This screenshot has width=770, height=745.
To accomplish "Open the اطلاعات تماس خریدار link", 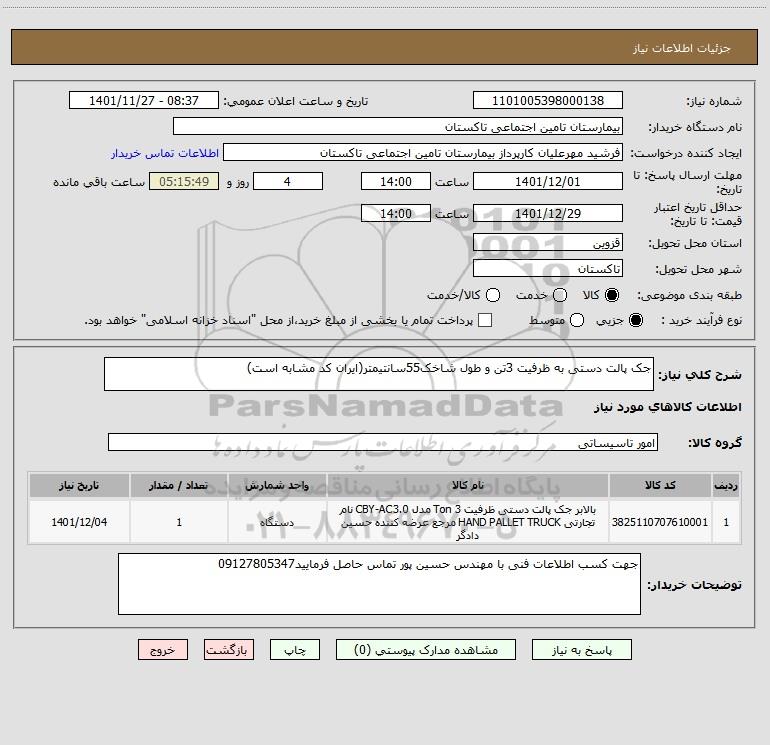I will 165,153.
